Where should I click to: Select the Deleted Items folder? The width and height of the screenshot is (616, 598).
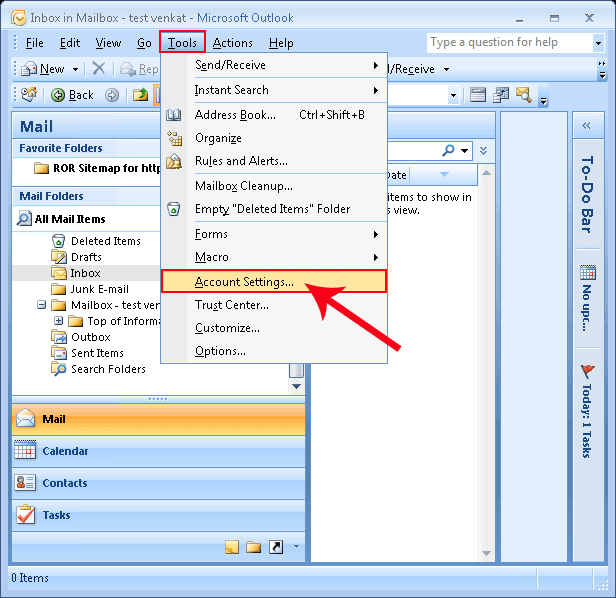point(96,241)
